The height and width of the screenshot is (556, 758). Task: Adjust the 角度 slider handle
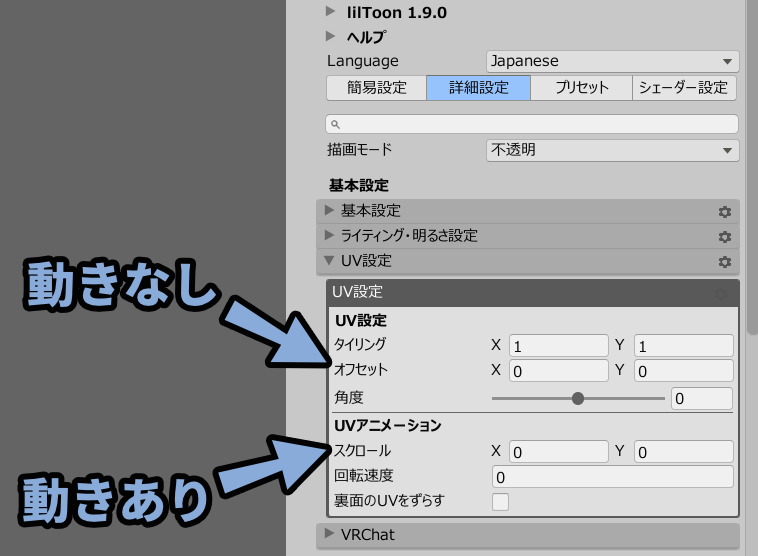[578, 398]
